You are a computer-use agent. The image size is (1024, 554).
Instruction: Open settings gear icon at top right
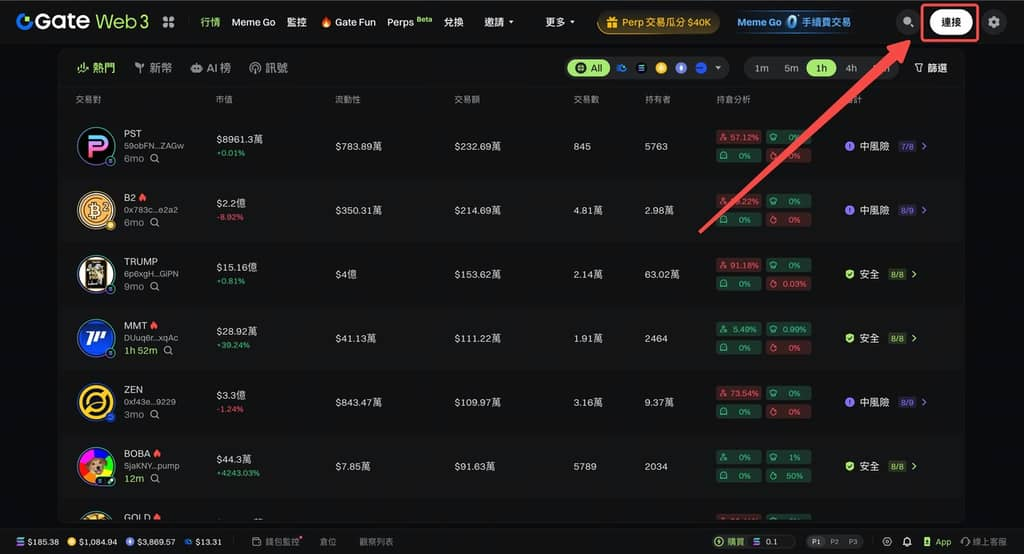[993, 22]
